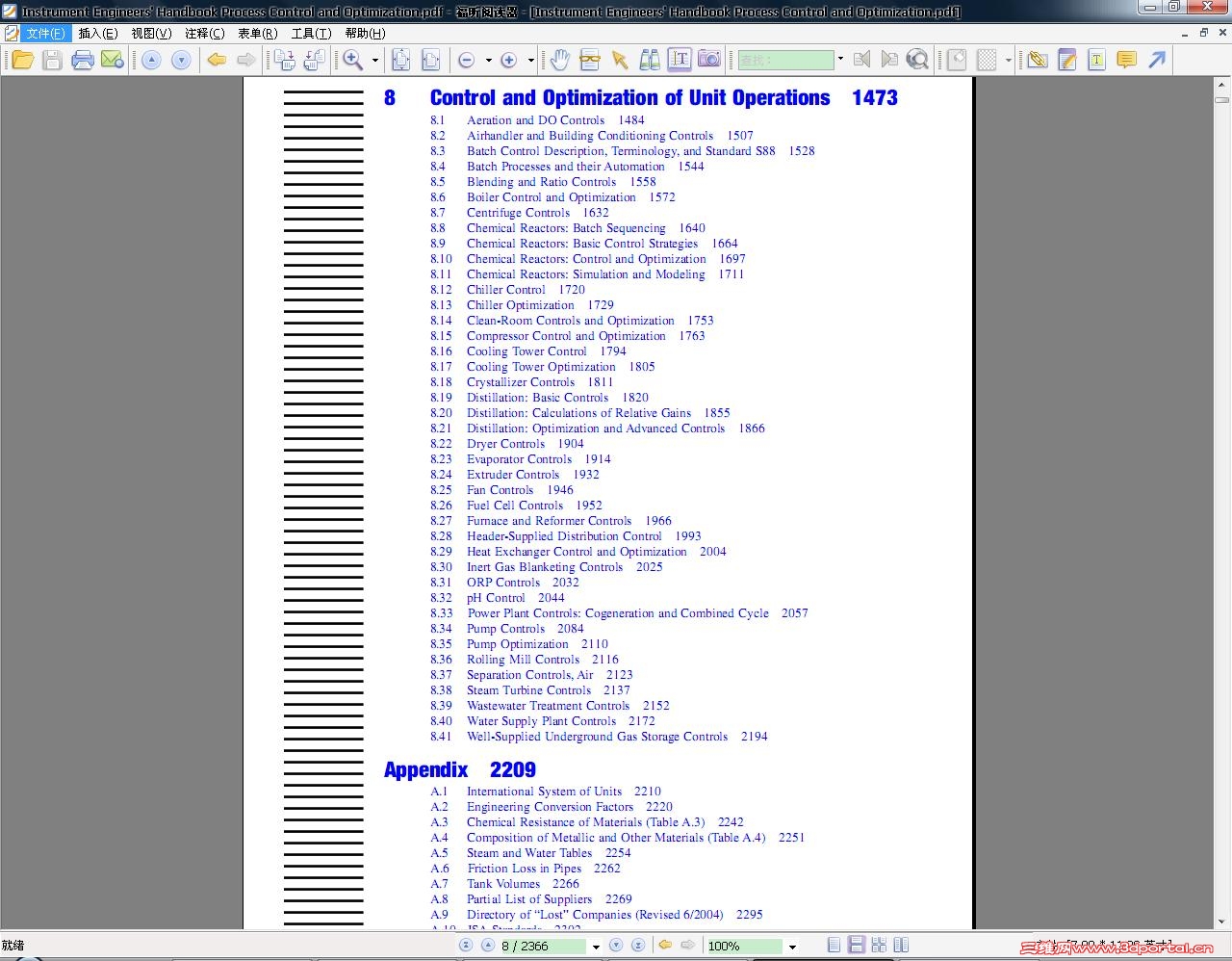The height and width of the screenshot is (961, 1232).
Task: Open link 8.19 Distillation: Basic Controls
Action: (539, 398)
